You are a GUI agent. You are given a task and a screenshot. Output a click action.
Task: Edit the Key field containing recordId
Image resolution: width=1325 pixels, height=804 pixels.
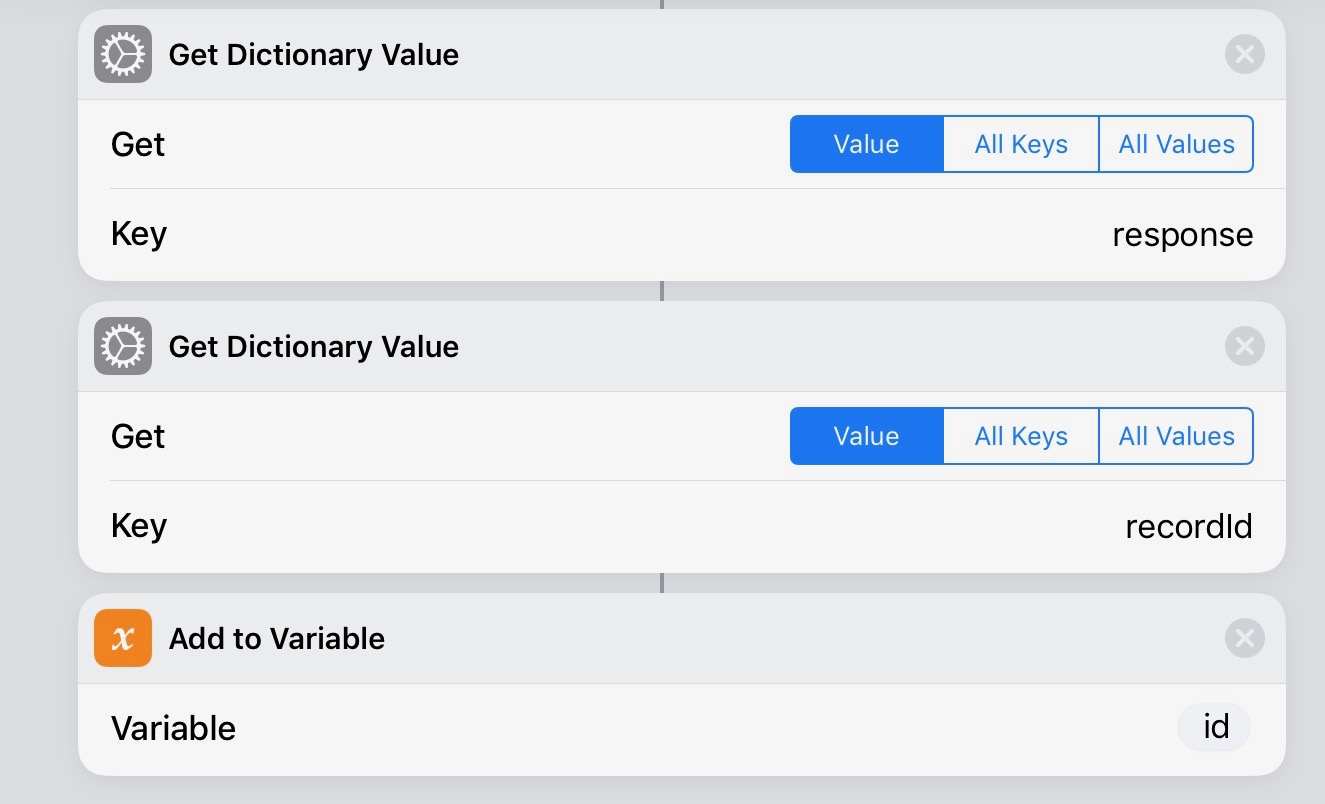1188,526
